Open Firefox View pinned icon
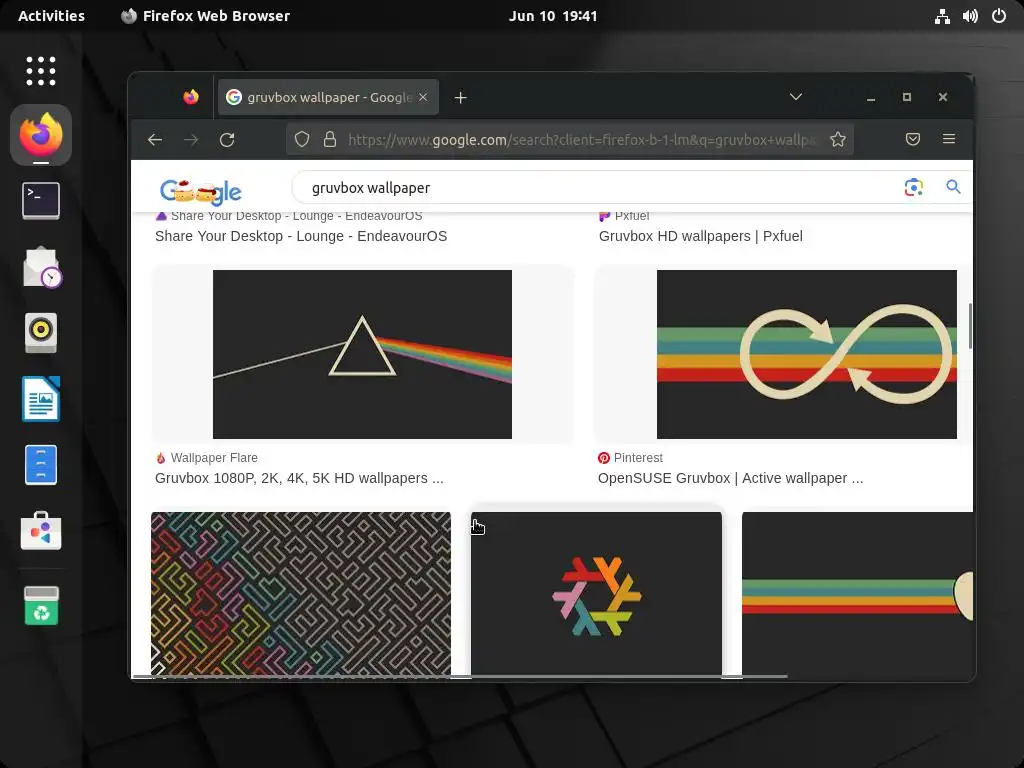Image resolution: width=1024 pixels, height=768 pixels. (x=191, y=97)
